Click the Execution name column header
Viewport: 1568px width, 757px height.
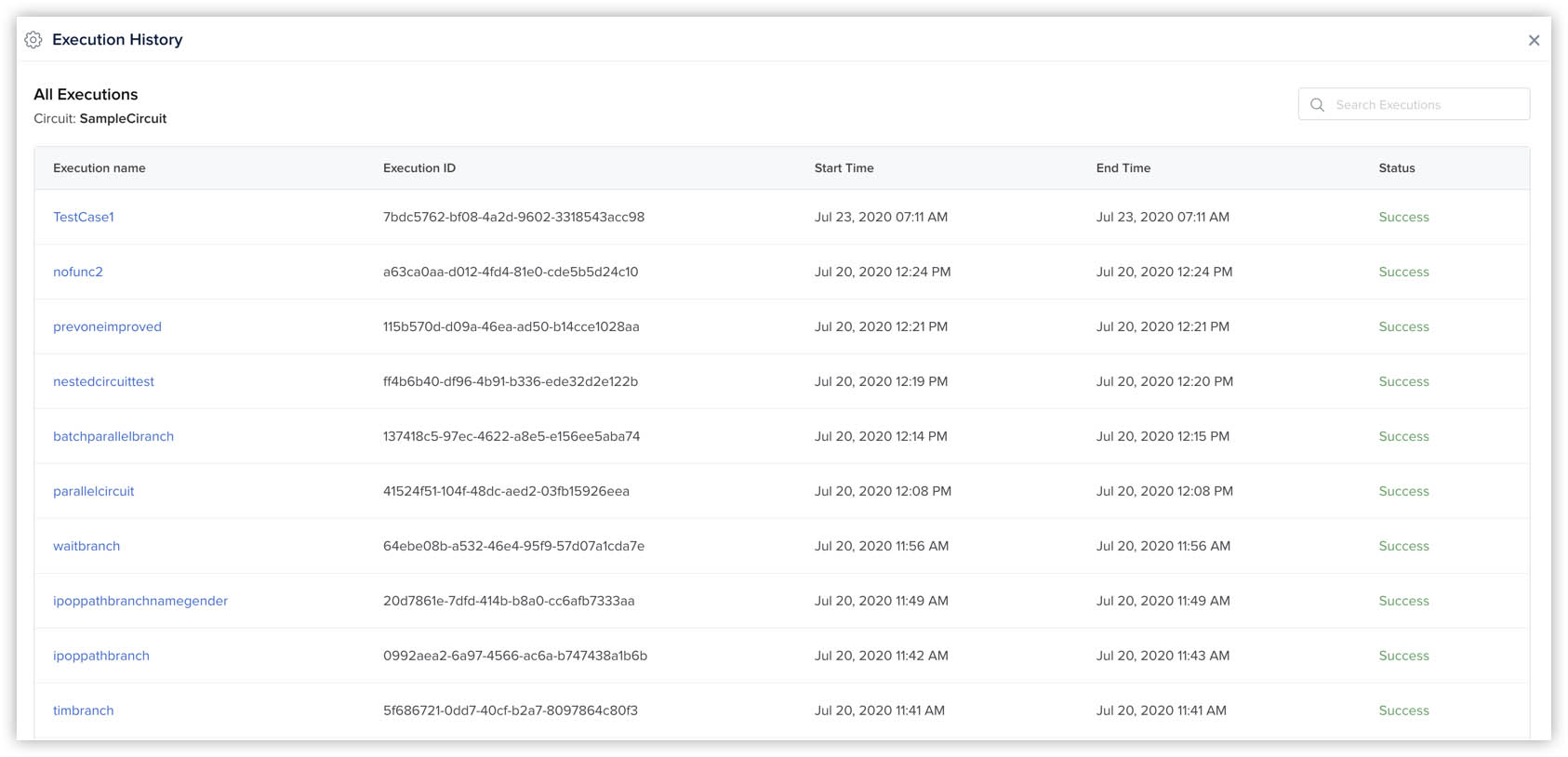click(100, 168)
